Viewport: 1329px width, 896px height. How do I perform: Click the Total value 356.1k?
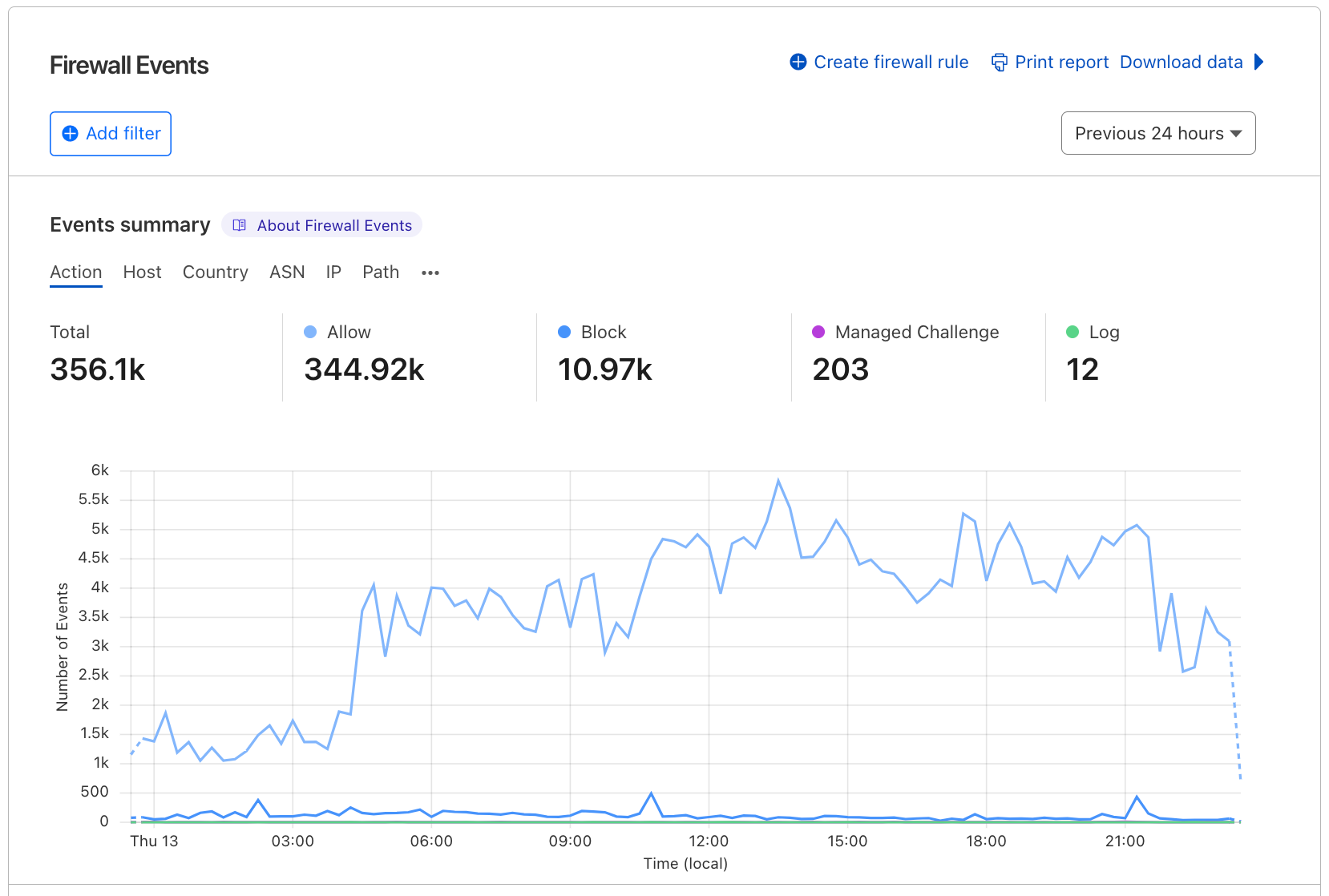(x=97, y=369)
